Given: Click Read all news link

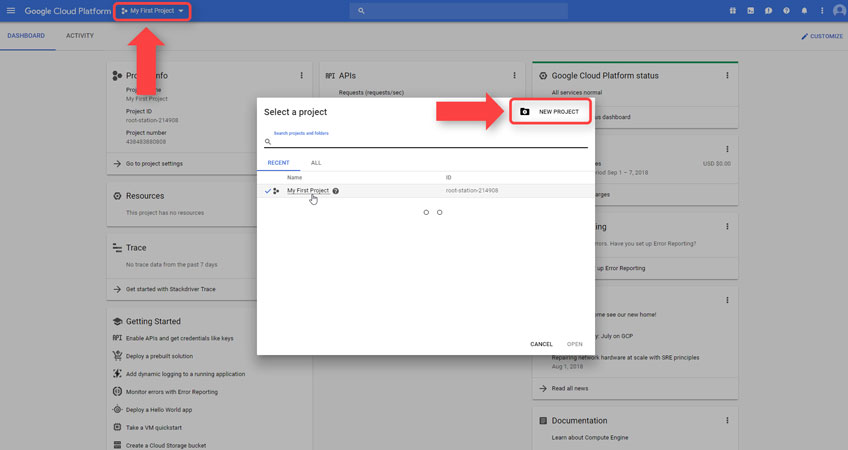Looking at the screenshot, I should point(569,388).
